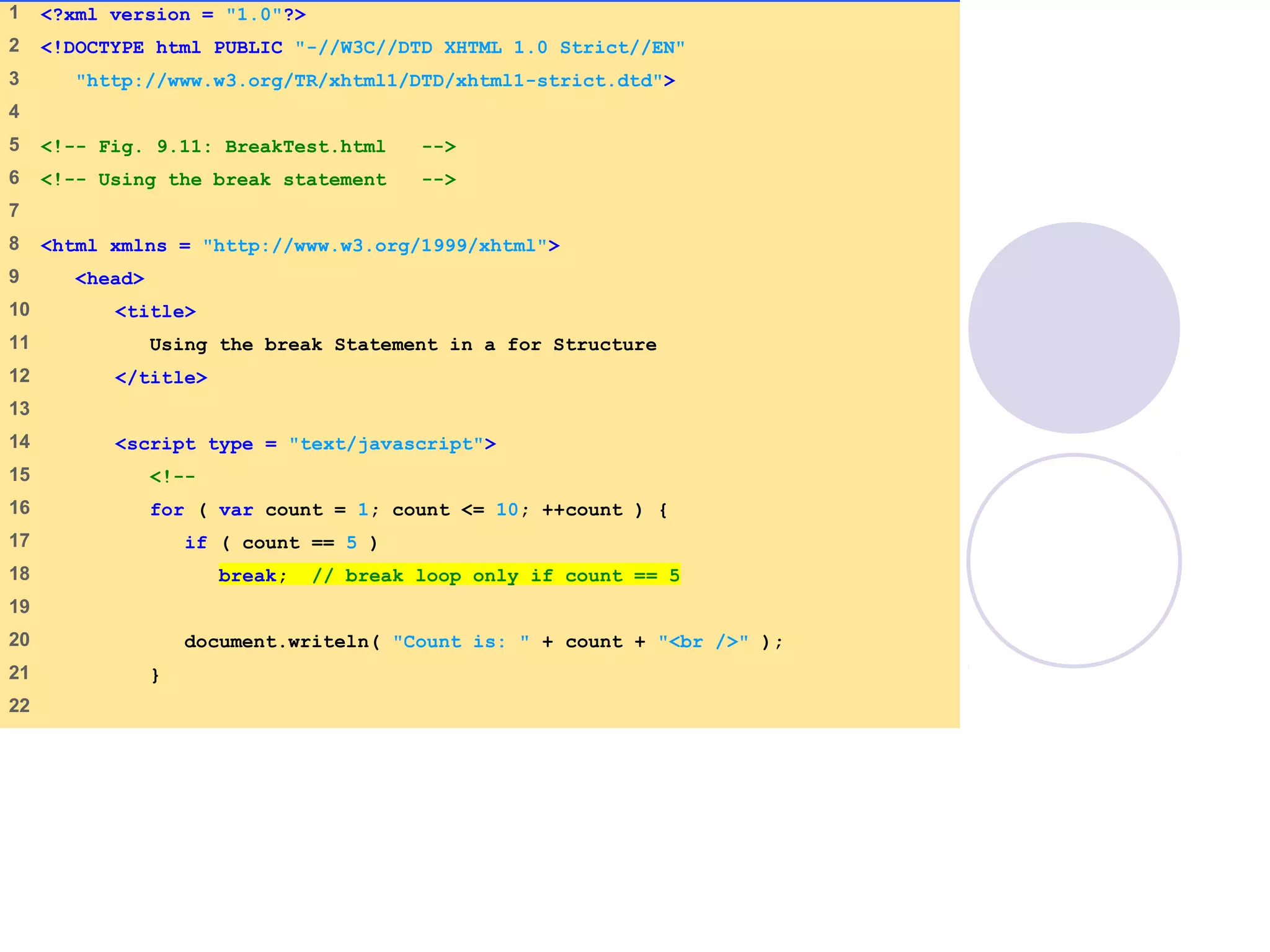1270x952 pixels.
Task: Click the opening head tag
Action: [110, 279]
